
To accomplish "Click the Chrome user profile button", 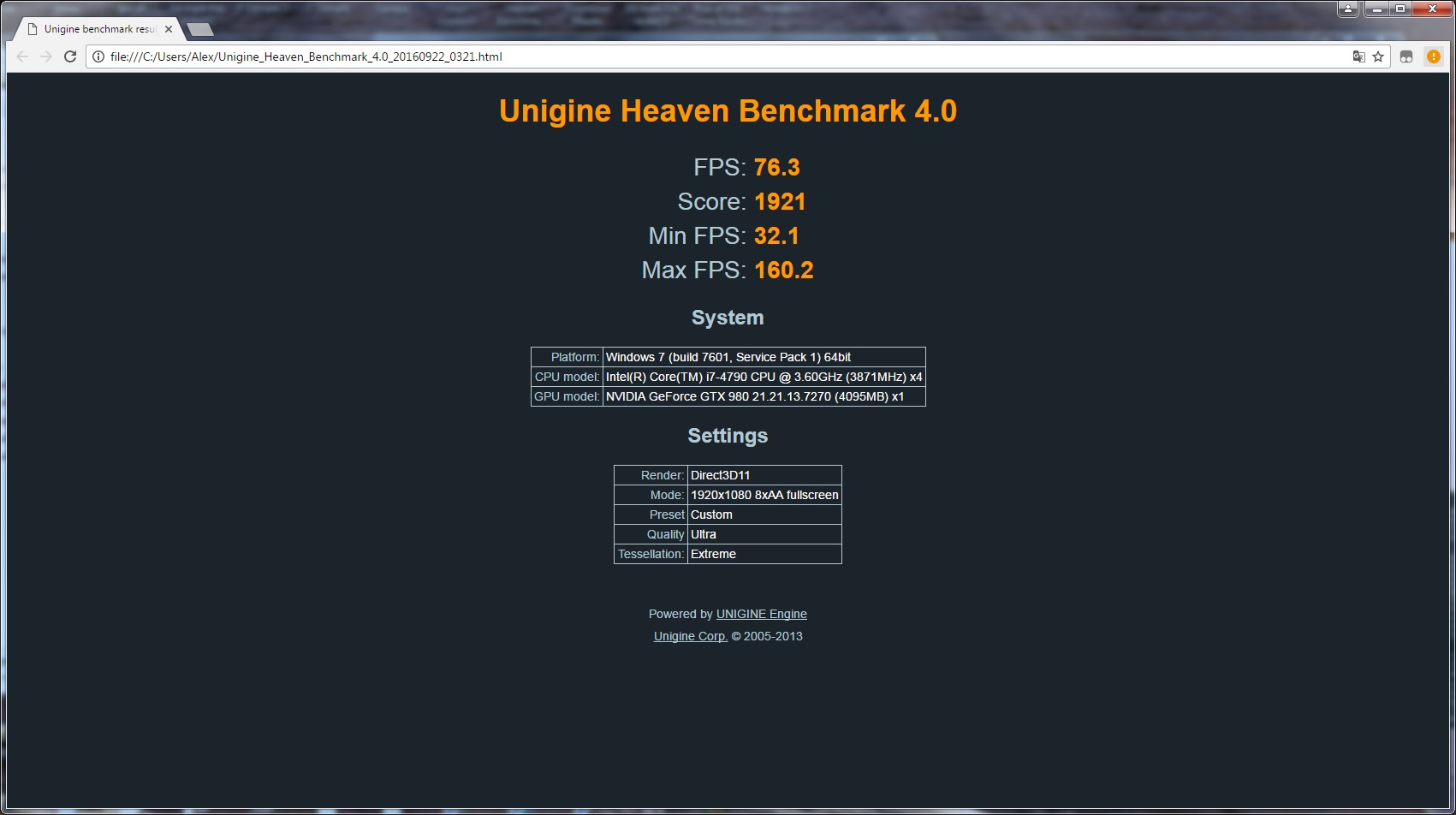I will pos(1348,9).
